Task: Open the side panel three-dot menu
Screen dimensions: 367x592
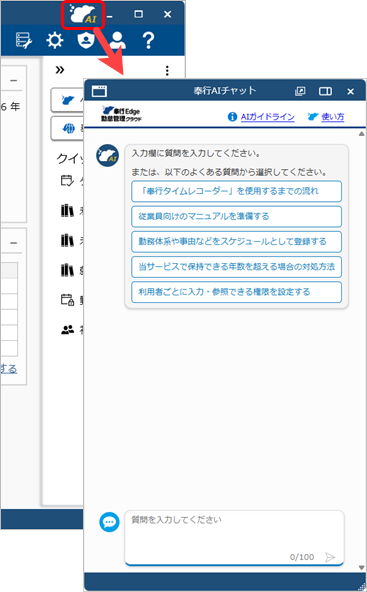Action: point(167,70)
